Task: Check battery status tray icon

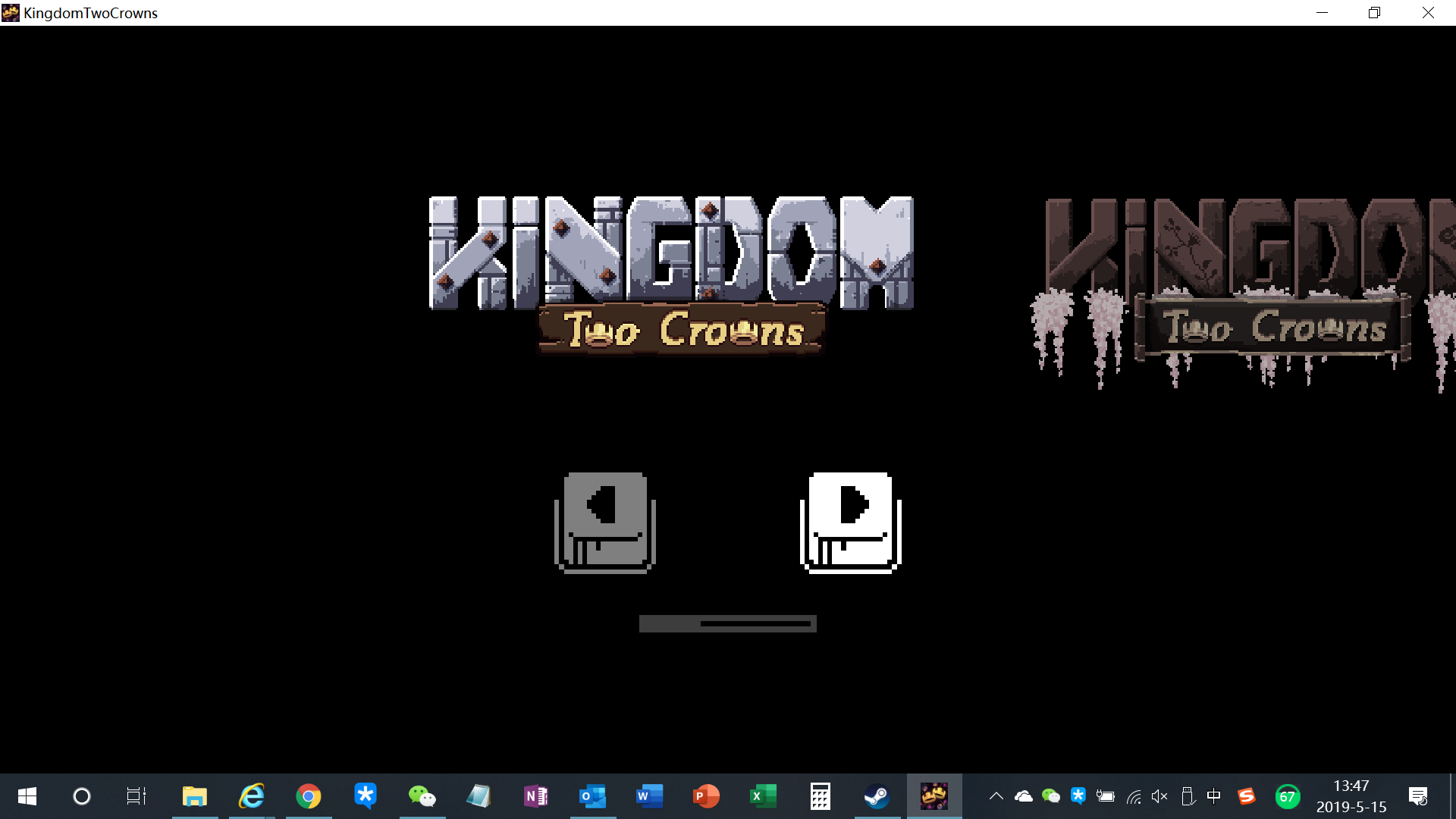Action: click(1106, 796)
